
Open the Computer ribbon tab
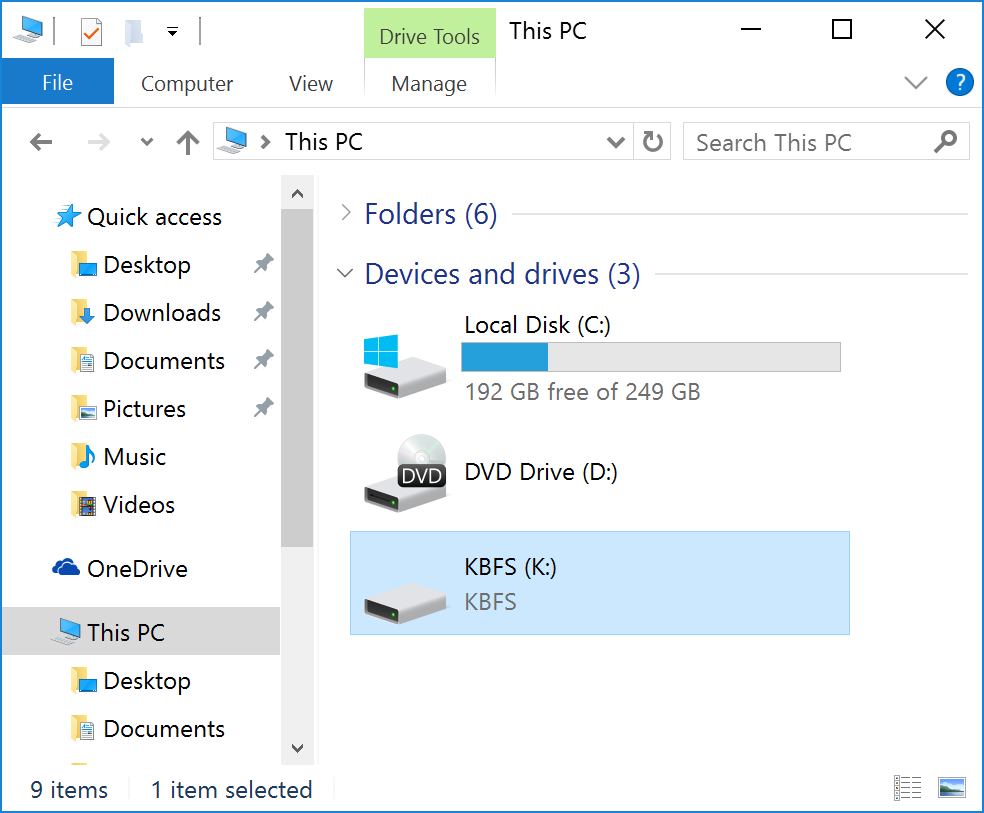point(187,84)
